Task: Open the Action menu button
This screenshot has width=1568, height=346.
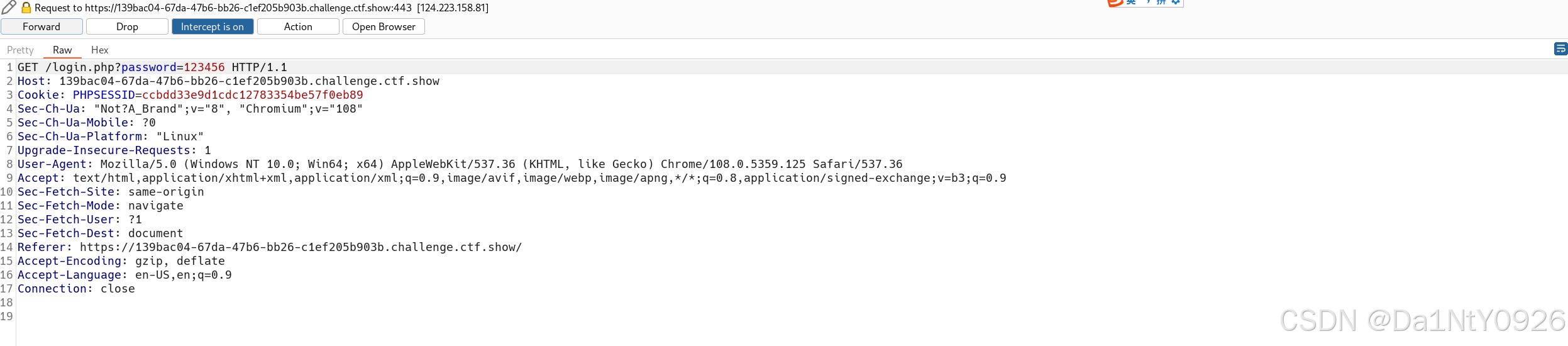Action: click(298, 26)
